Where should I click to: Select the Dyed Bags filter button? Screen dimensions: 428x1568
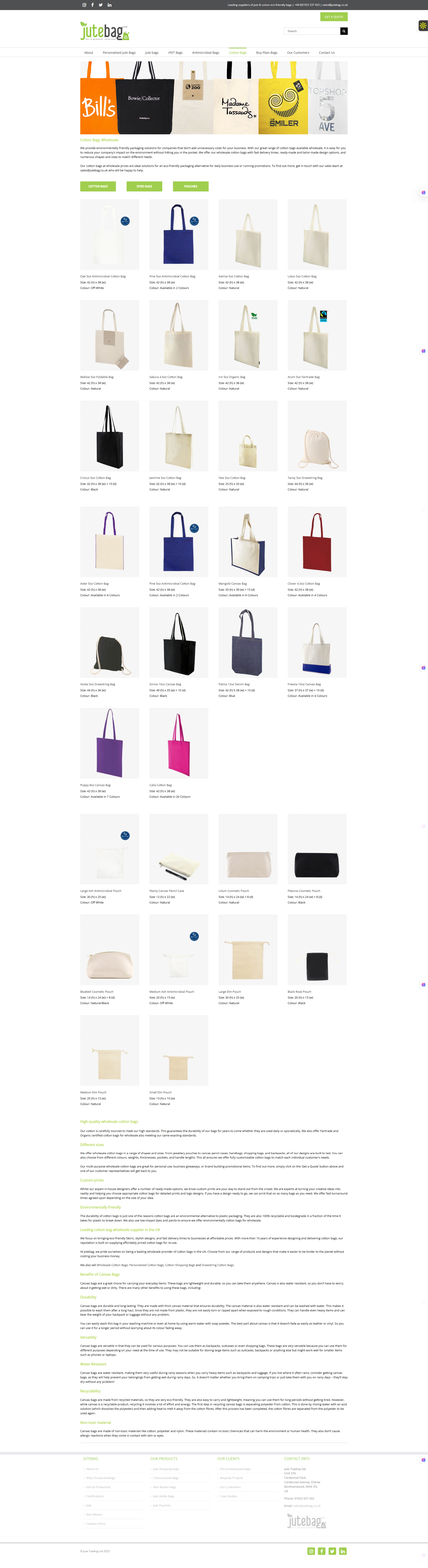click(144, 186)
